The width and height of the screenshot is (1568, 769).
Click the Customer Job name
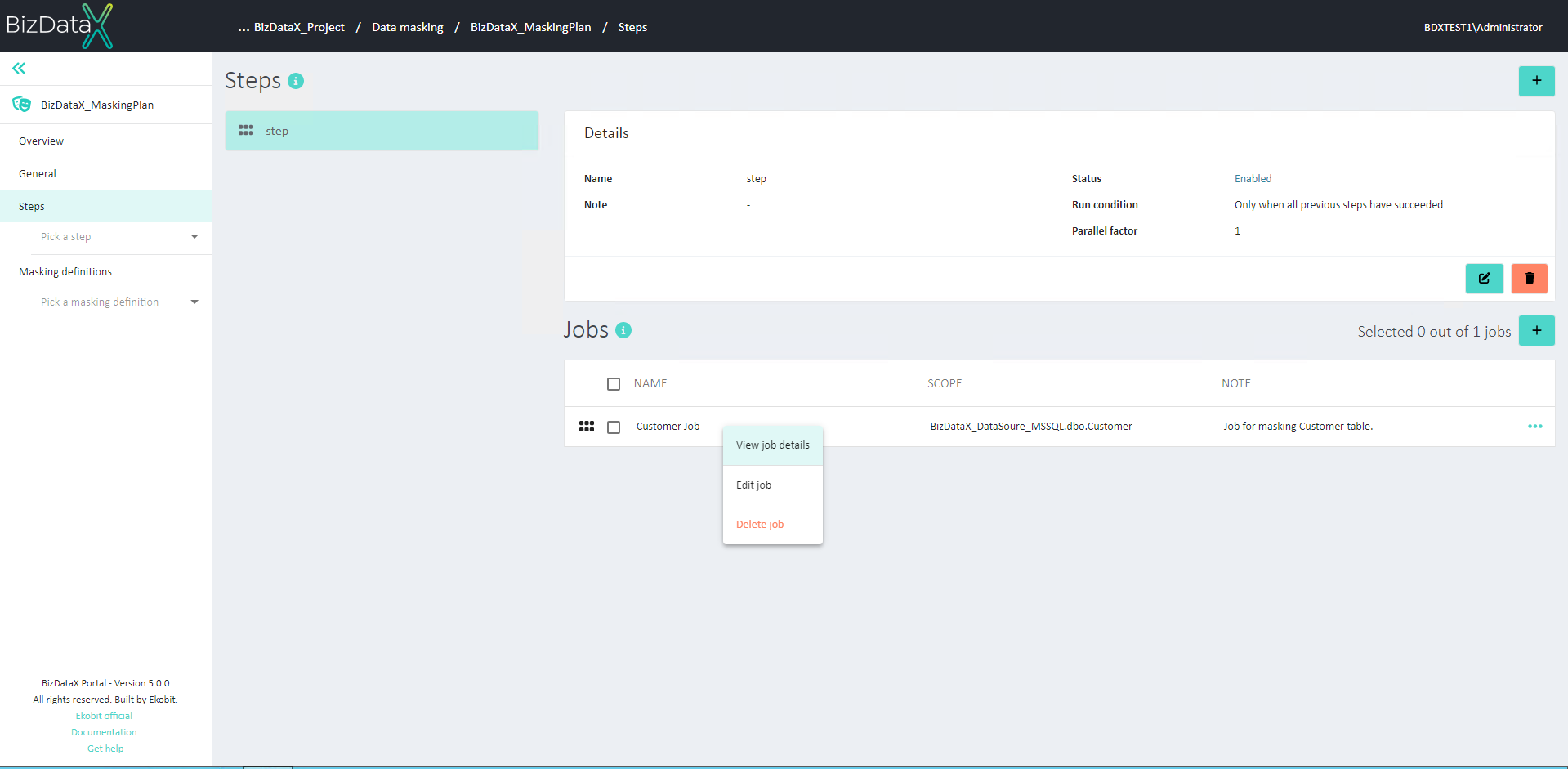(668, 427)
